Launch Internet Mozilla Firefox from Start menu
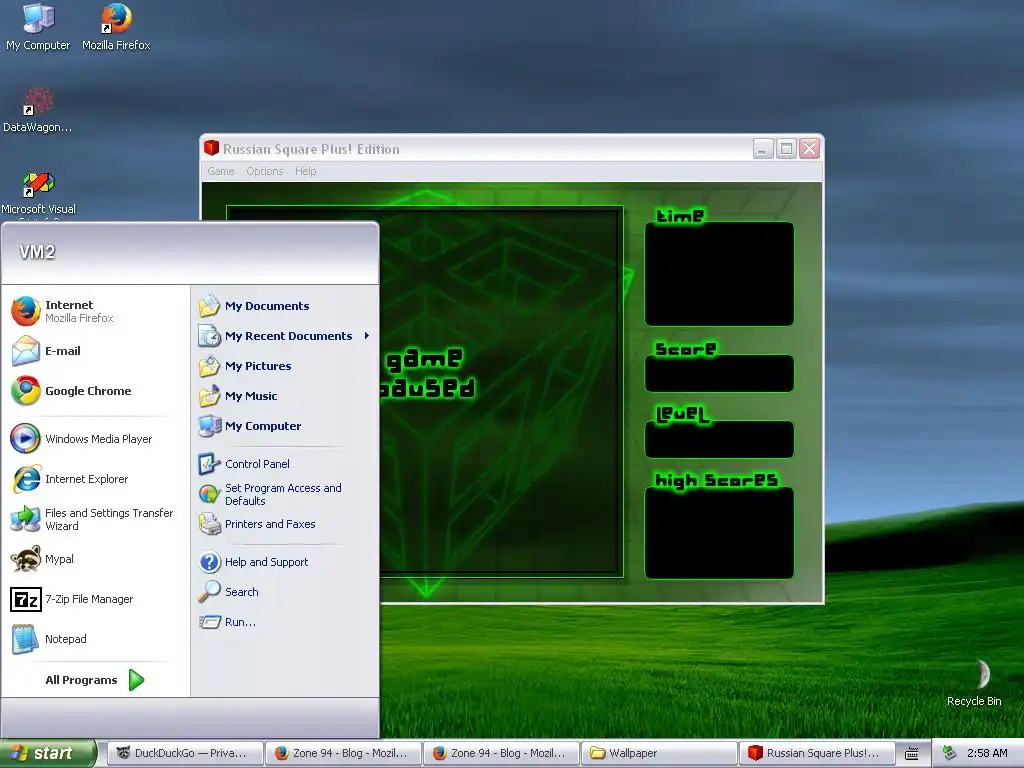This screenshot has height=768, width=1024. pos(96,311)
